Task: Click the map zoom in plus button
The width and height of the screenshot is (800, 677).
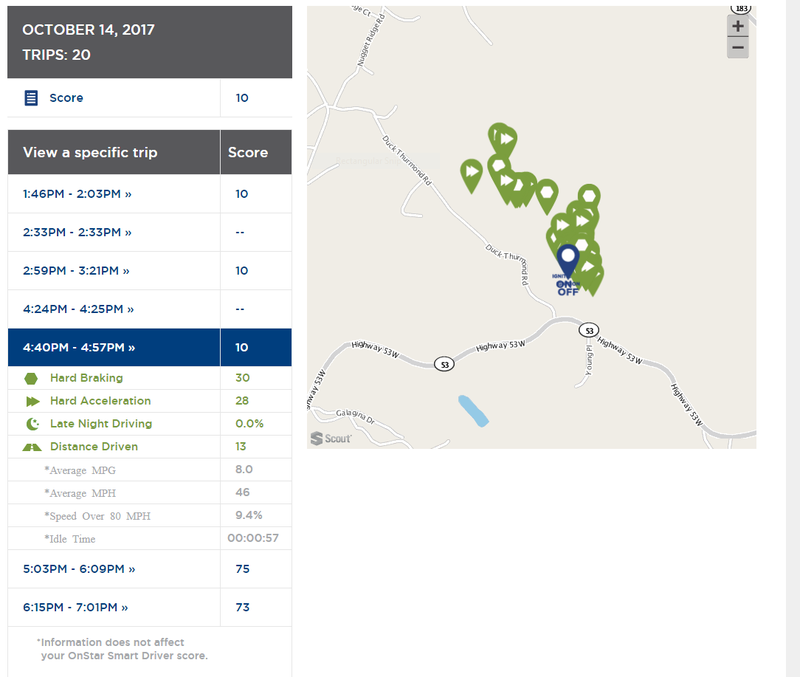Action: pos(738,27)
